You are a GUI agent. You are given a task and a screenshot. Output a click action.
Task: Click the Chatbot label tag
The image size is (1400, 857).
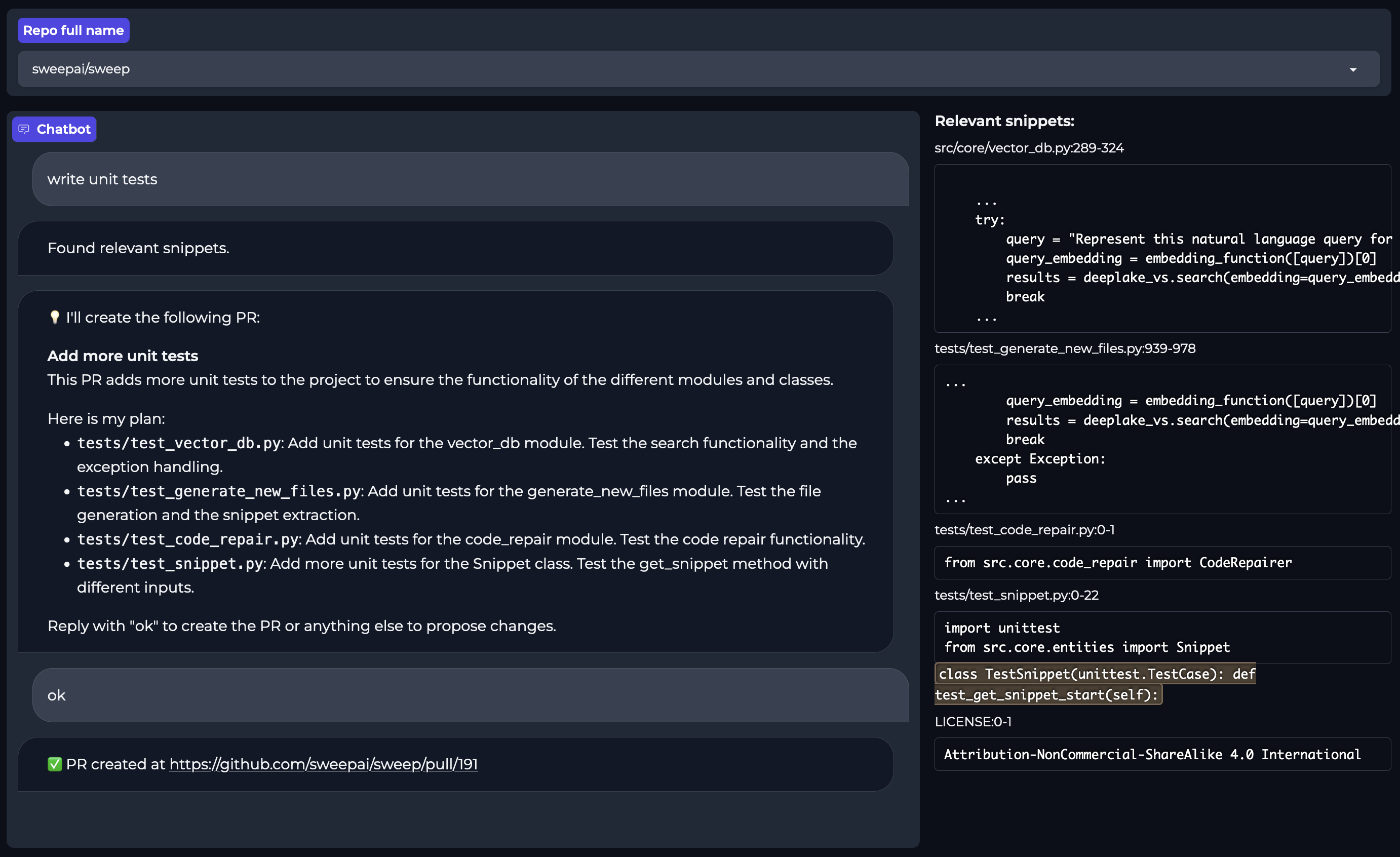click(x=55, y=129)
